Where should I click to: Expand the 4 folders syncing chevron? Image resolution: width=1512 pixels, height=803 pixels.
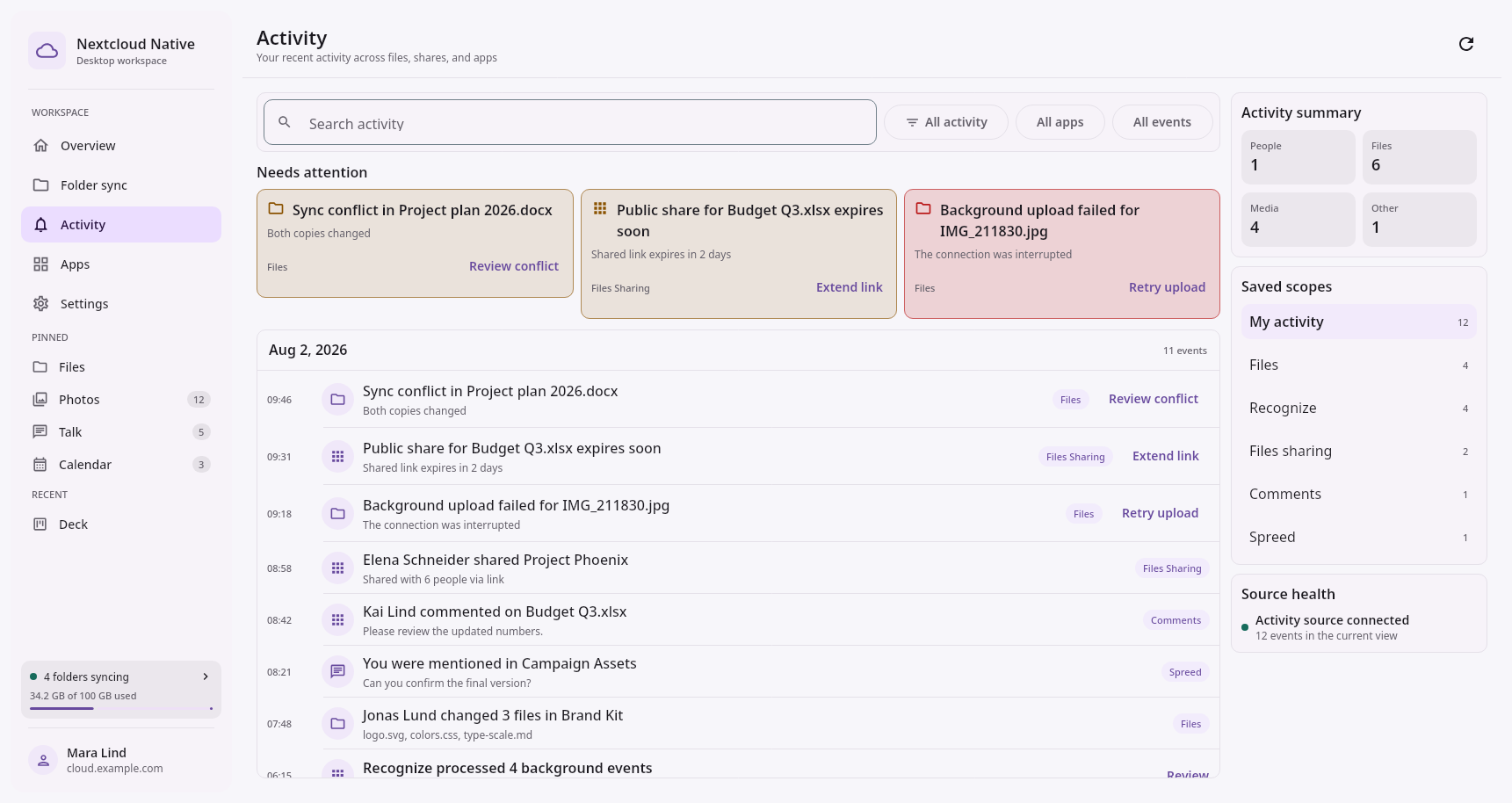coord(206,676)
